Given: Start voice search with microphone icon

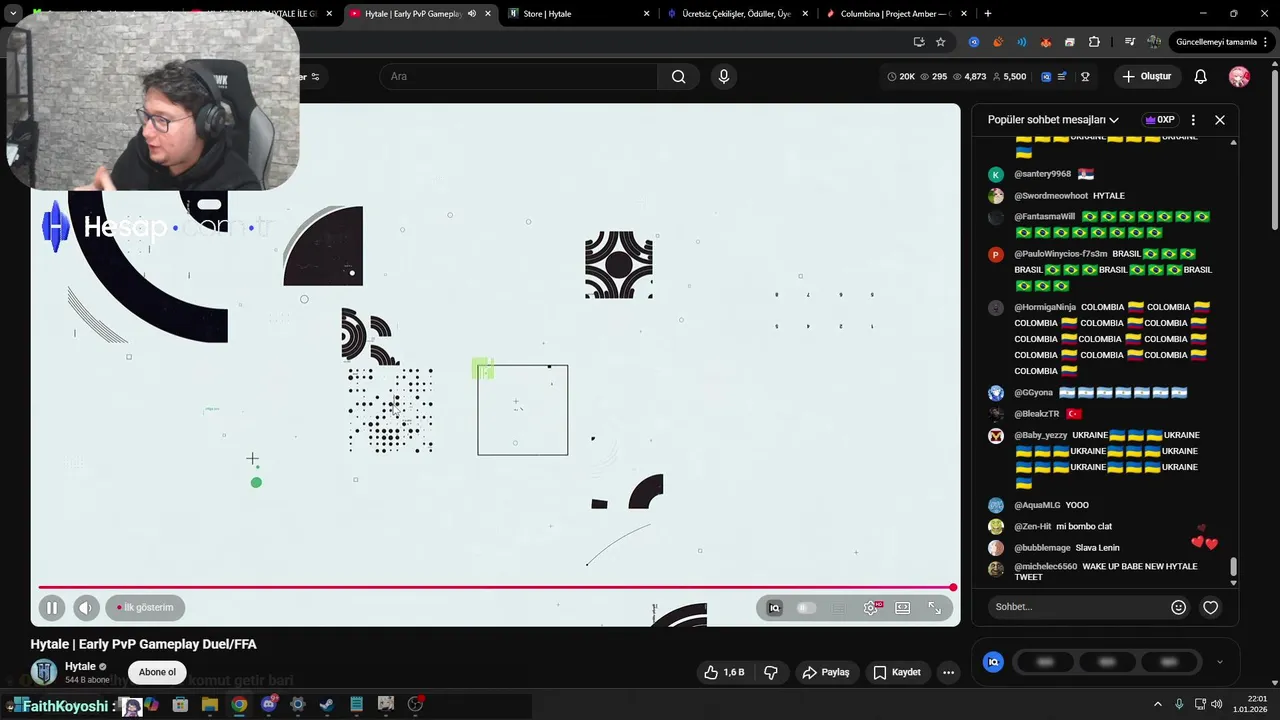Looking at the screenshot, I should [724, 76].
